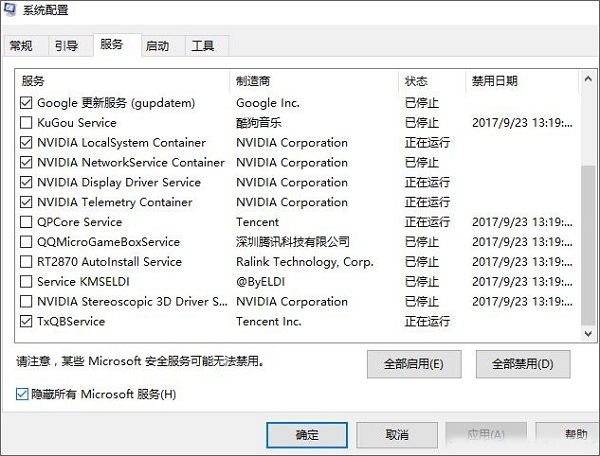The height and width of the screenshot is (456, 600).
Task: Toggle NVIDIA Telemetry Container checkbox
Action: tap(26, 202)
